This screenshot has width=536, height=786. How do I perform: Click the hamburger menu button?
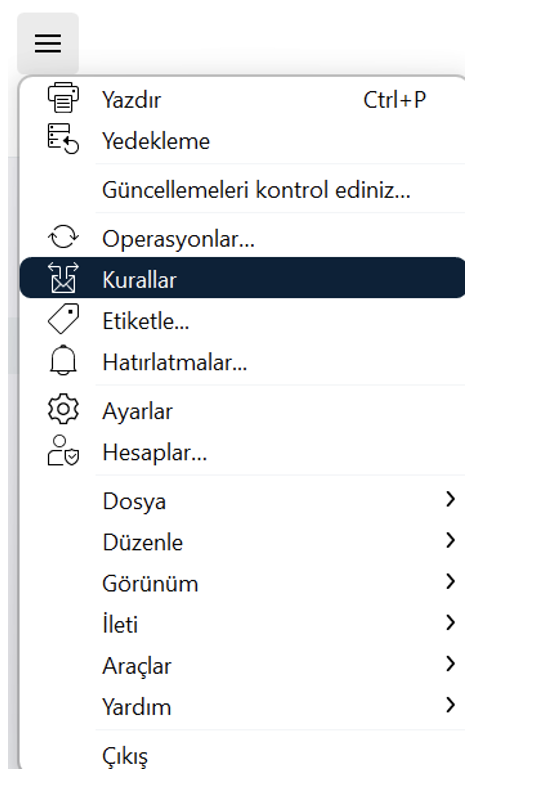point(48,44)
